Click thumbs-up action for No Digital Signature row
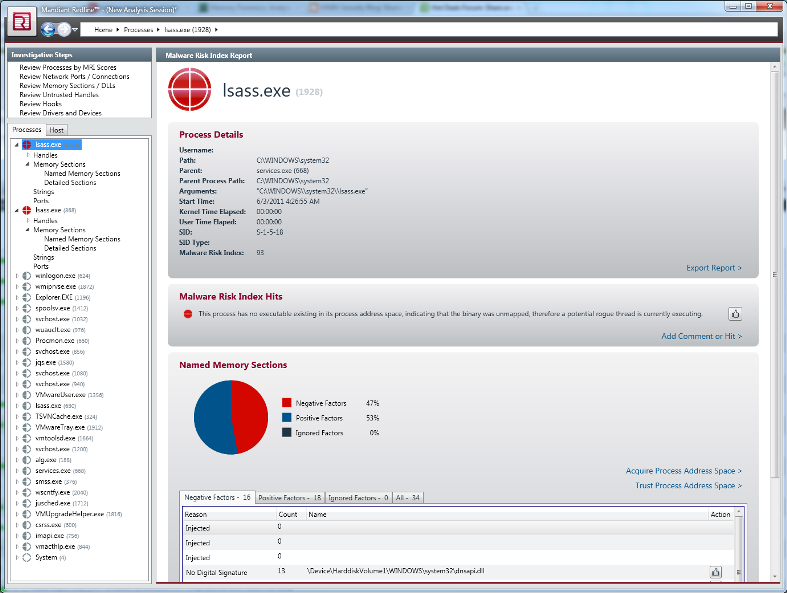 tap(716, 572)
